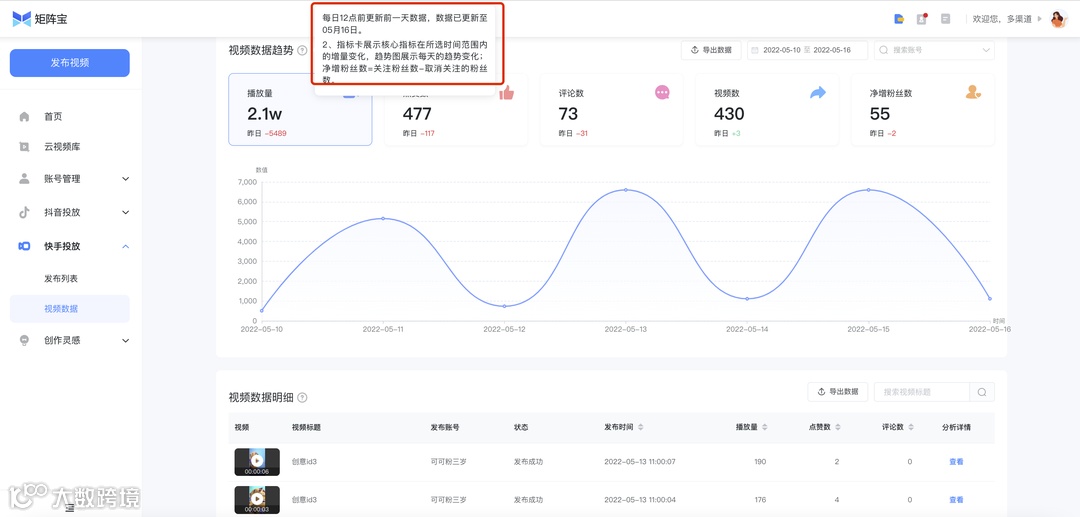
Task: Click 查看 for the 176-play video
Action: 956,499
